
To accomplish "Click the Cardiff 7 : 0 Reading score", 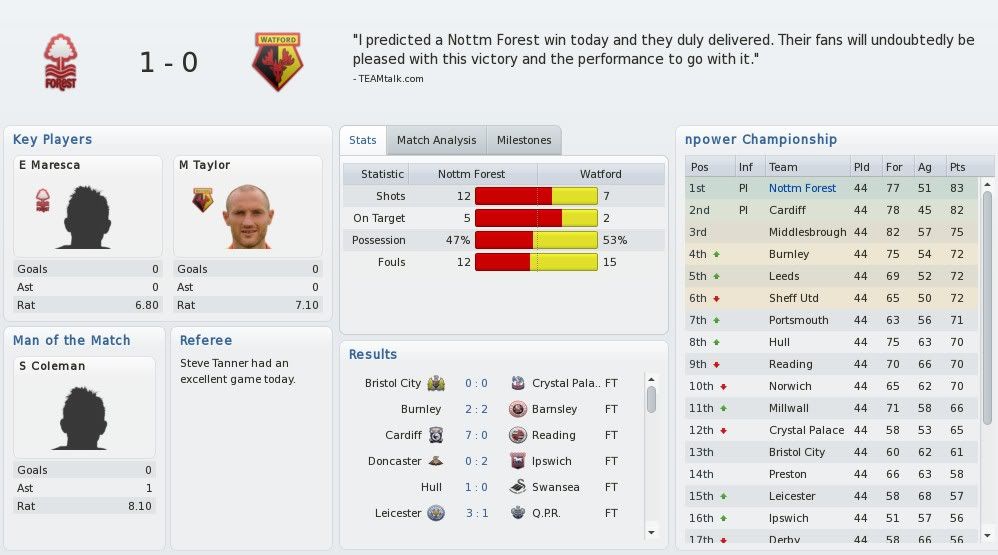I will click(x=476, y=435).
